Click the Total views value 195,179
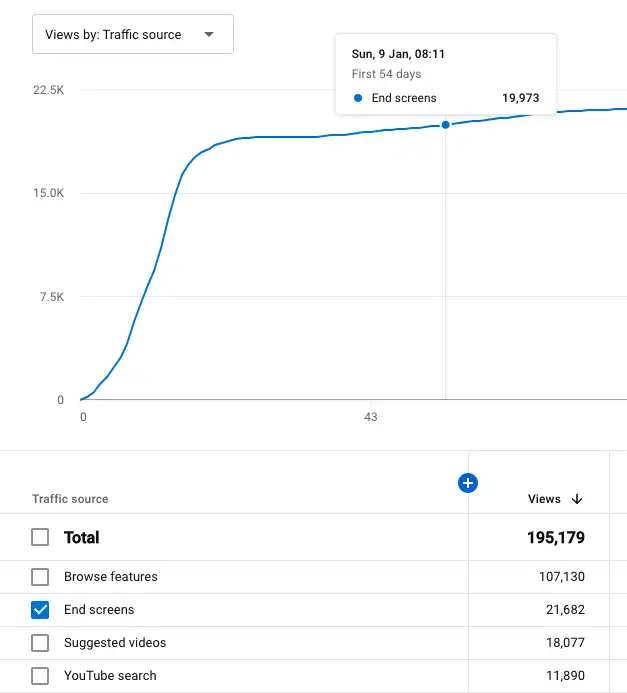The height and width of the screenshot is (693, 627). (x=555, y=537)
